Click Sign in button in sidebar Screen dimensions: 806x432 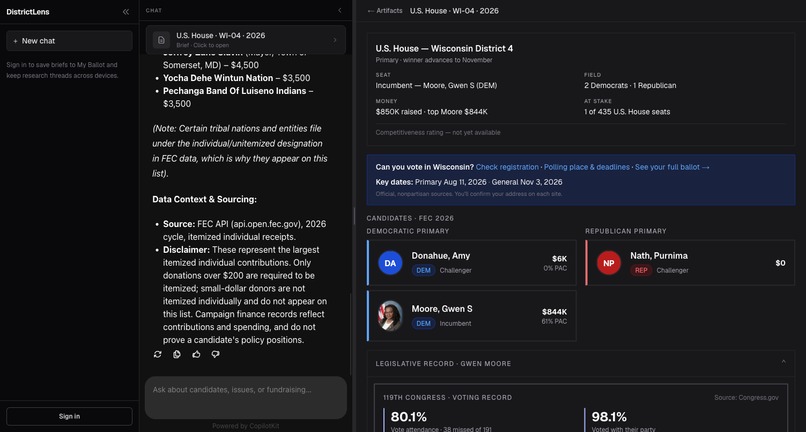click(69, 417)
